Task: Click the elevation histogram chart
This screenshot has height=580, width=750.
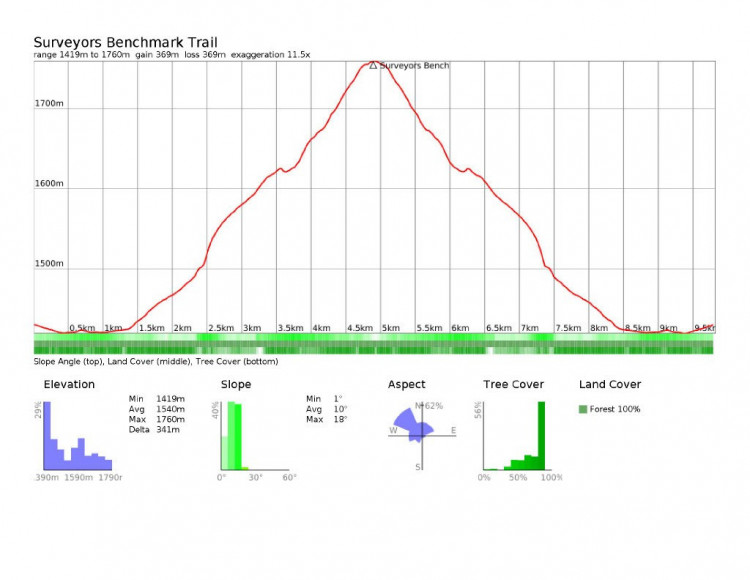Action: (76, 442)
